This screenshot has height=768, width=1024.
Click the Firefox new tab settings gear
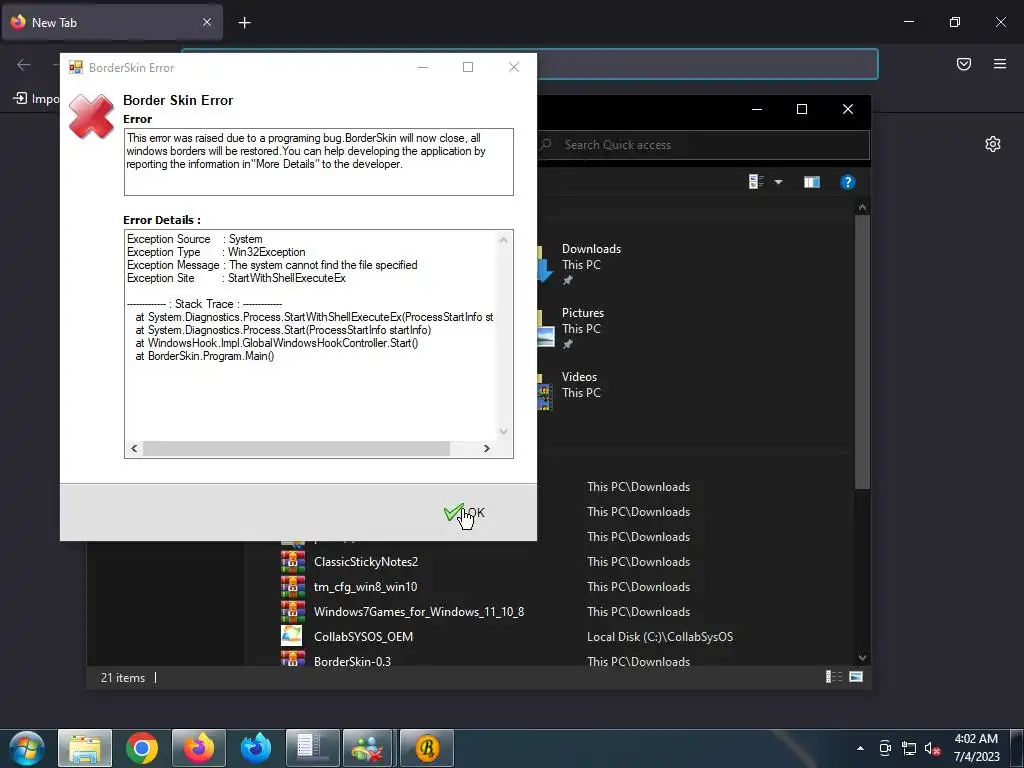click(x=993, y=144)
